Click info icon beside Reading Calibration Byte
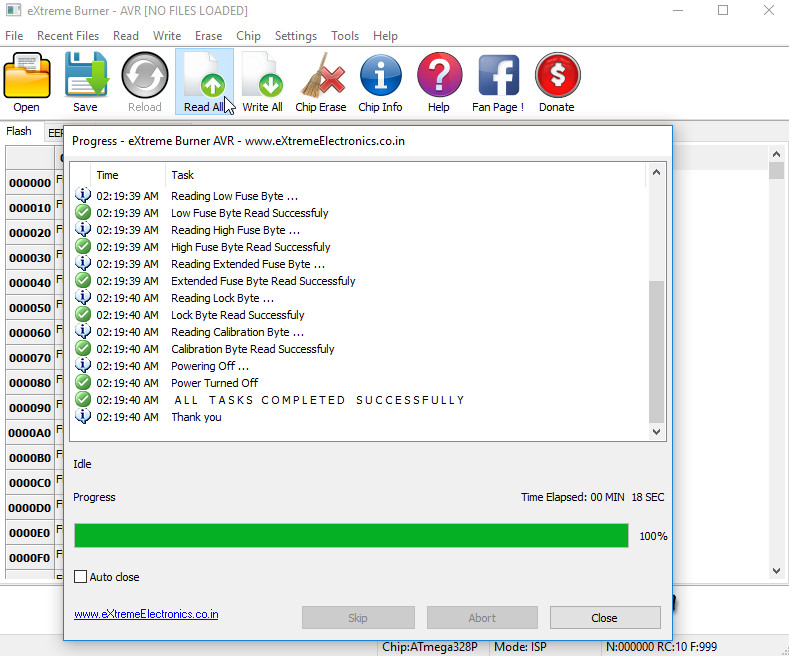 (x=83, y=331)
